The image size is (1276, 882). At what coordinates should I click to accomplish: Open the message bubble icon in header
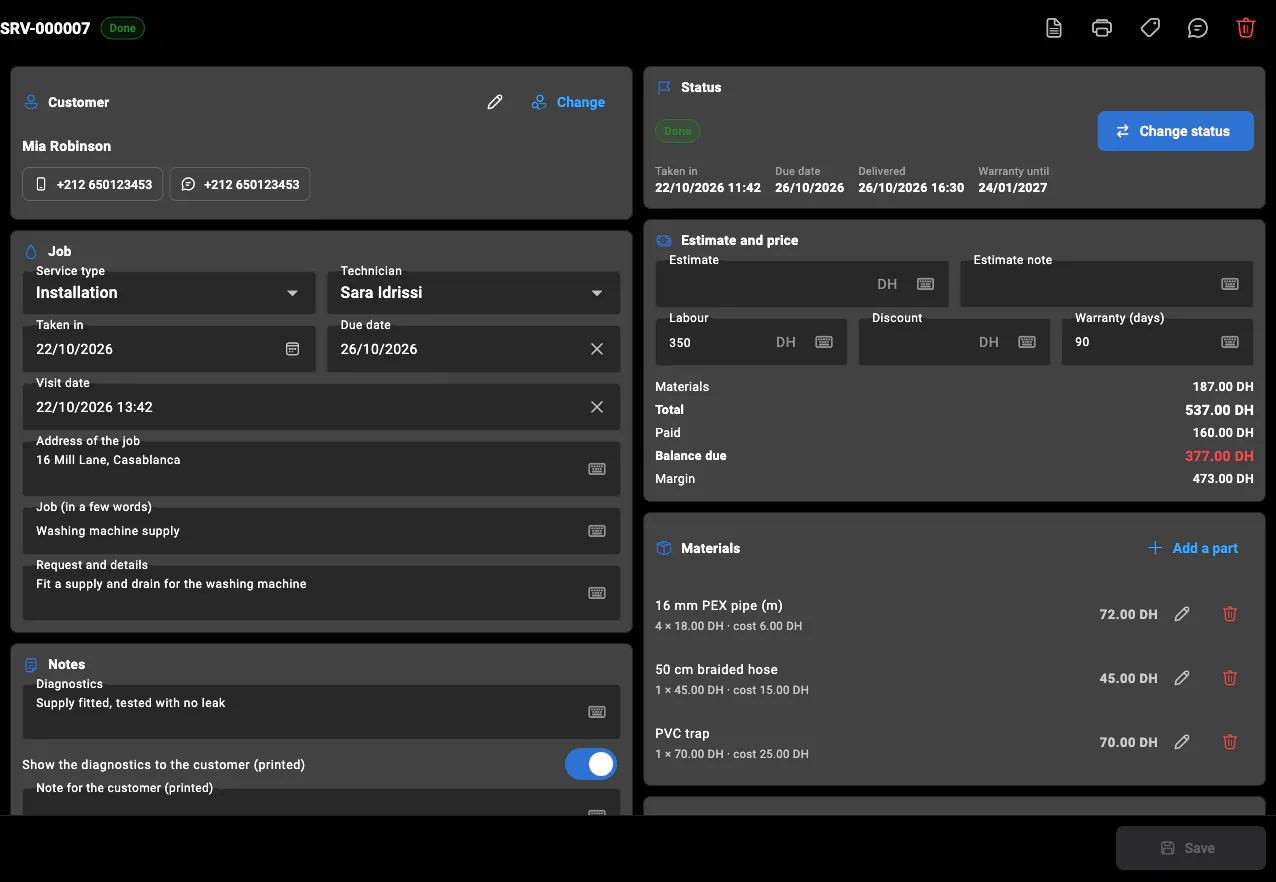pyautogui.click(x=1198, y=28)
